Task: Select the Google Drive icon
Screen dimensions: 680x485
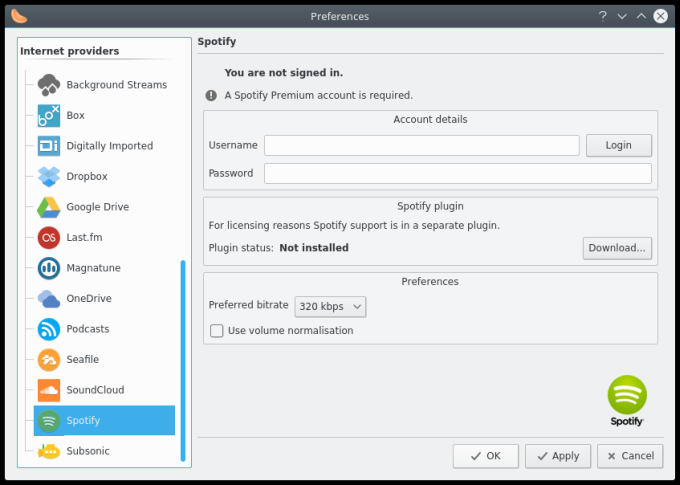Action: [49, 207]
